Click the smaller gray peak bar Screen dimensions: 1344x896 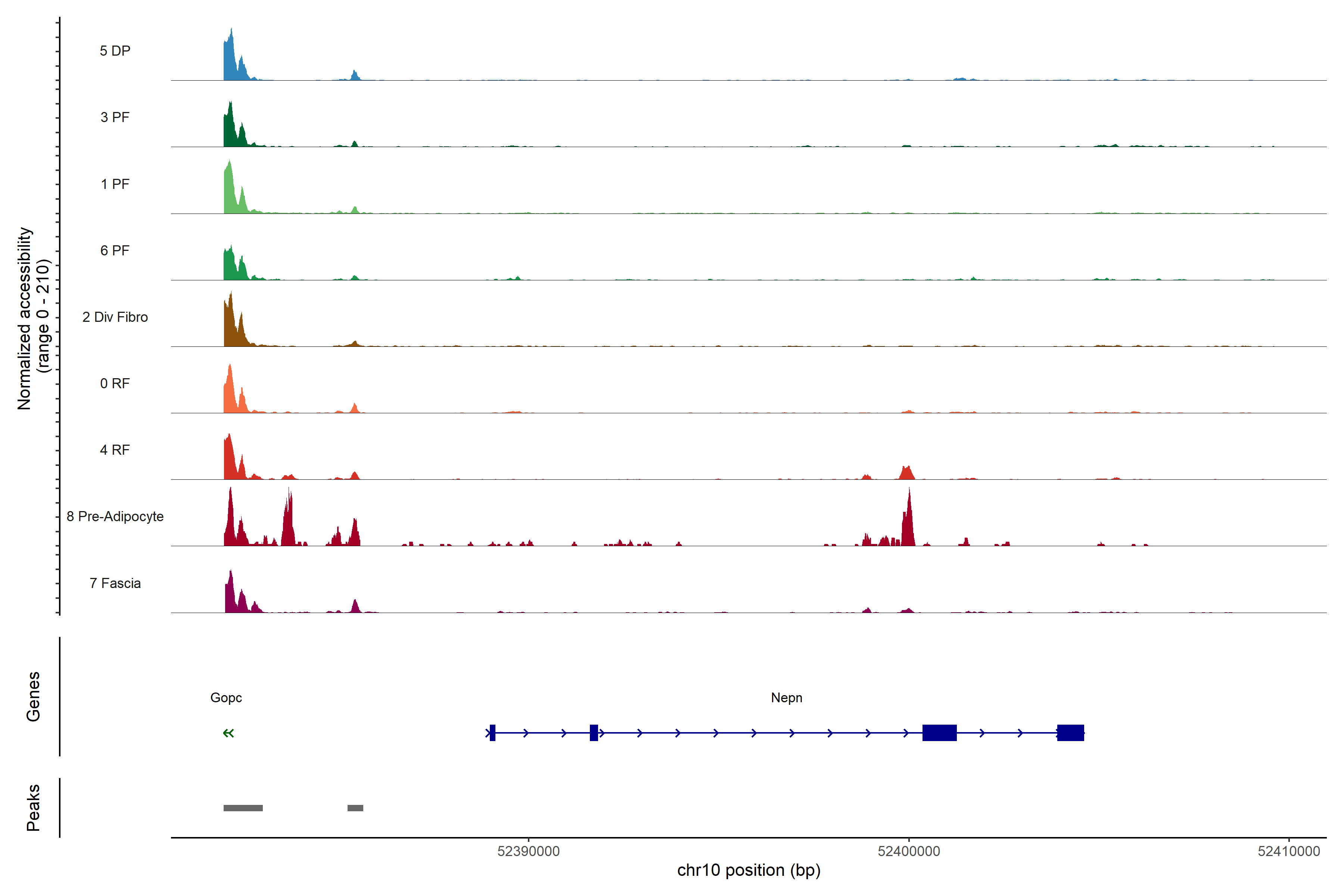355,808
